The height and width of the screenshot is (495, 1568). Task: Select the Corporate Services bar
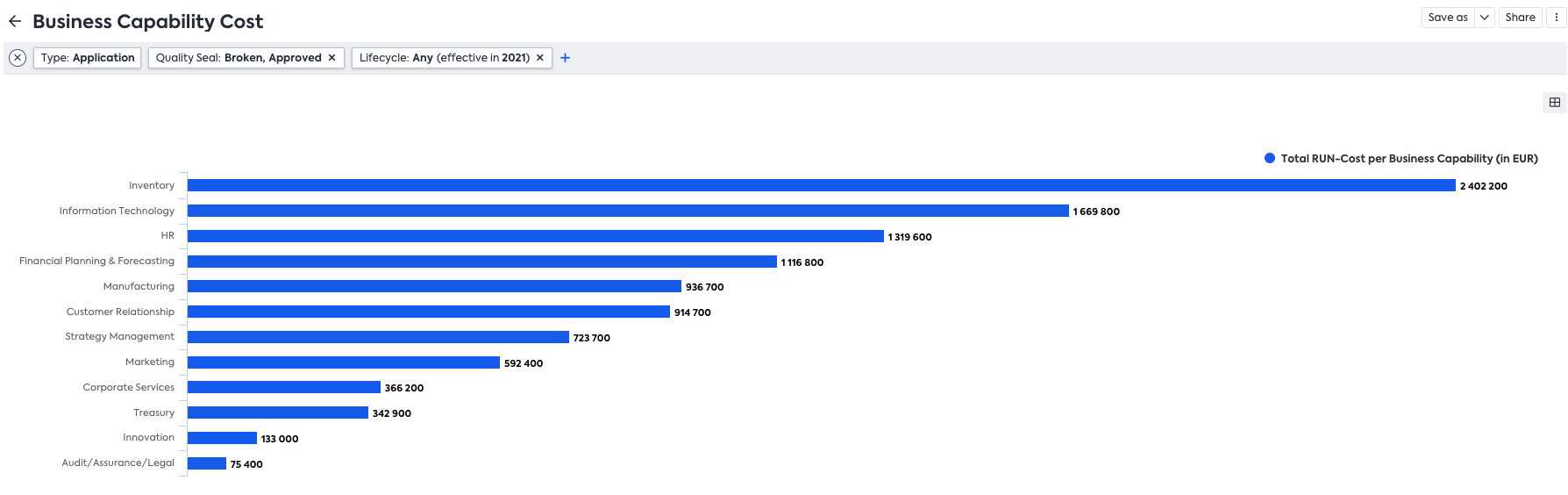284,387
